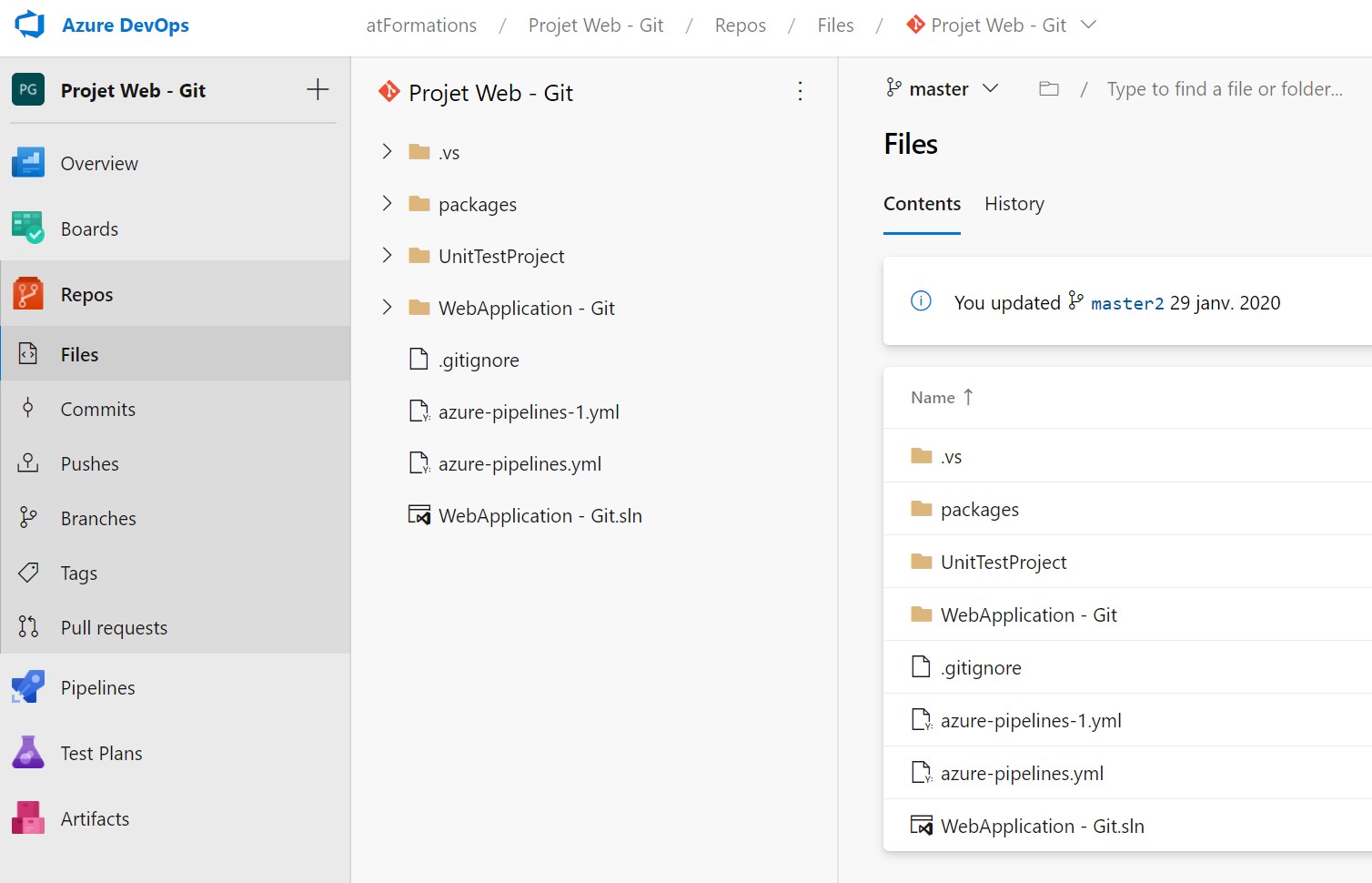Open the master branch selector dropdown

942,88
